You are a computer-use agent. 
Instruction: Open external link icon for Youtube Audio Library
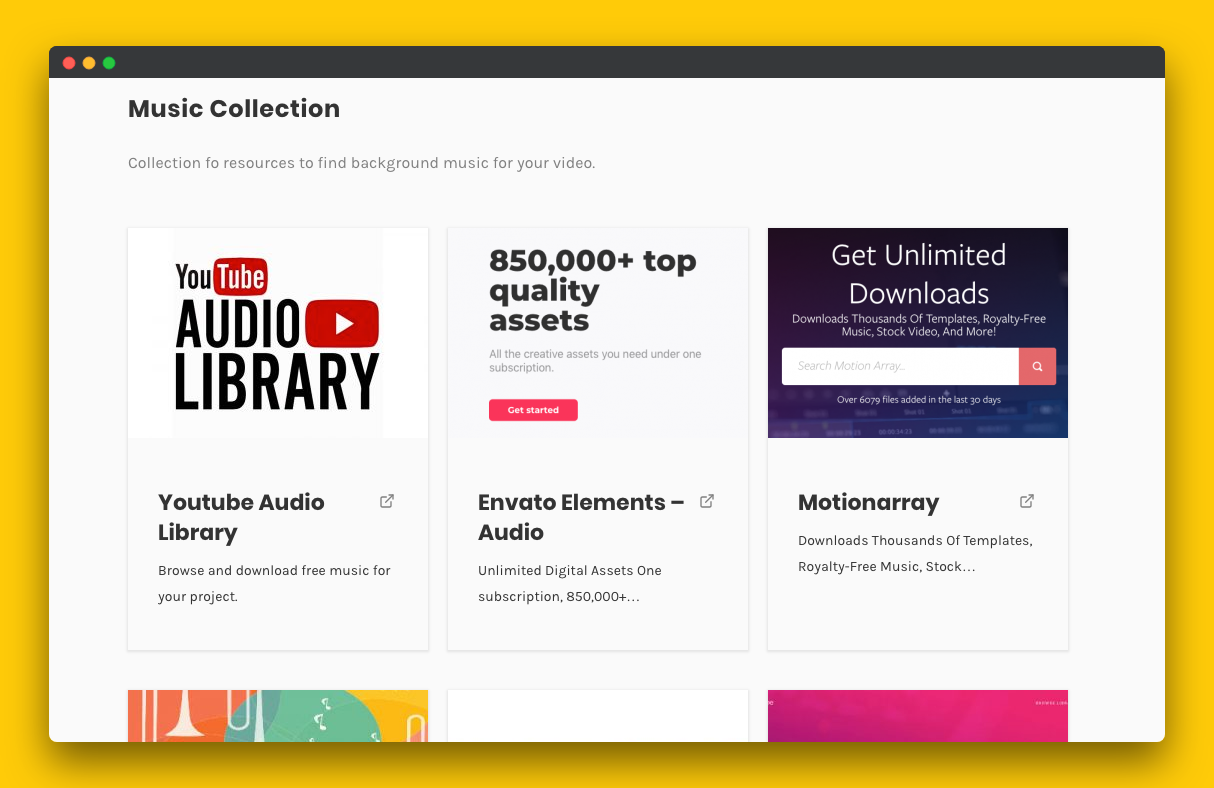click(387, 501)
